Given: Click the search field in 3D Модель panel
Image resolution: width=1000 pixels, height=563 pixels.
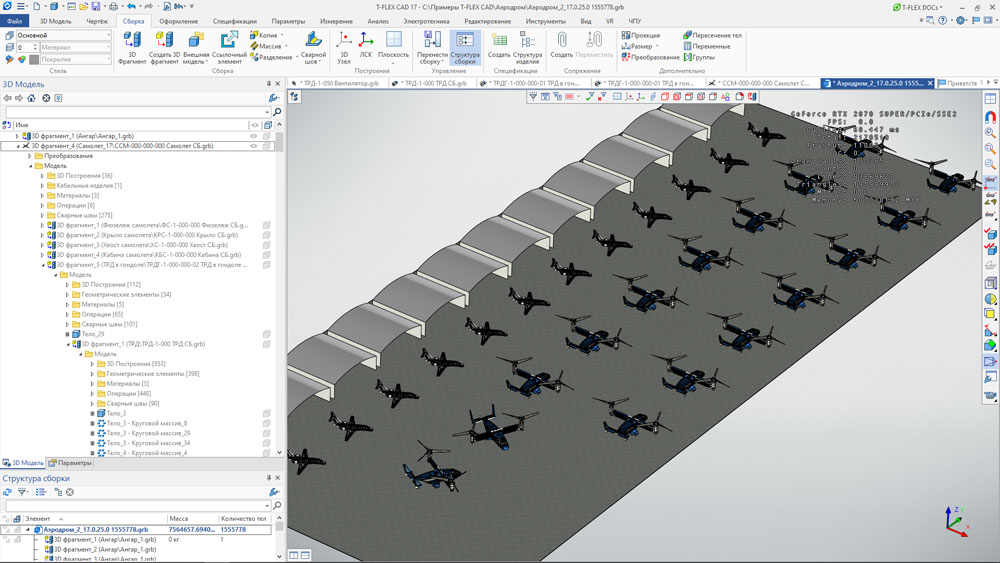Looking at the screenshot, I should [136, 112].
